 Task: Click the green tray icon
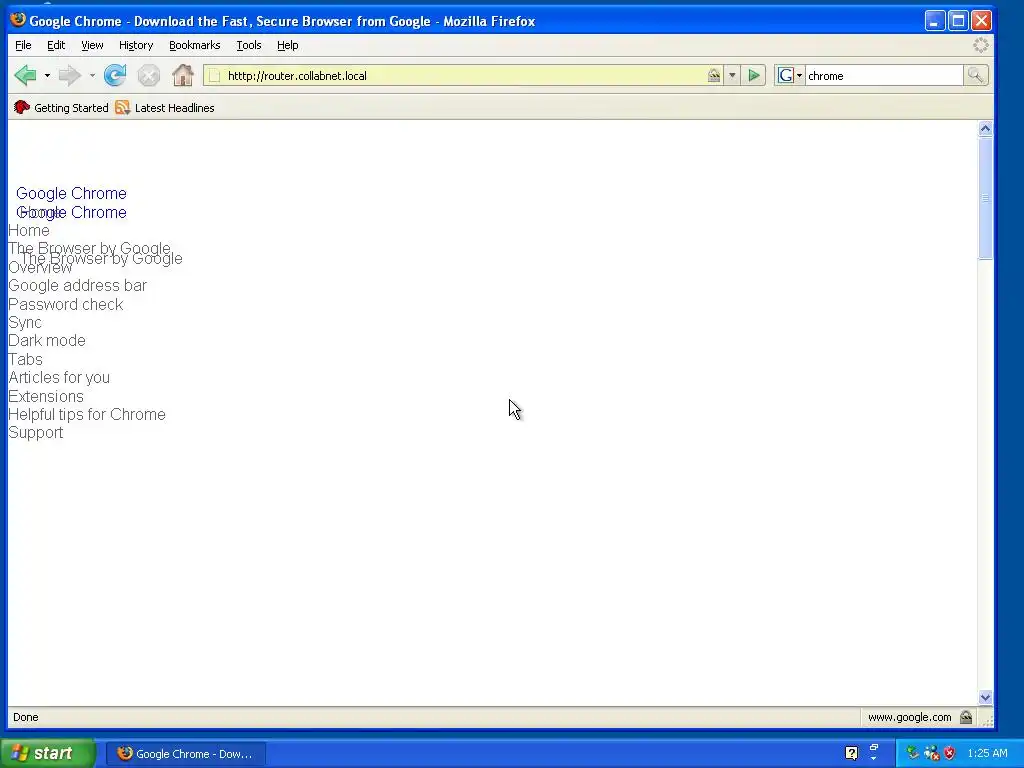(913, 753)
